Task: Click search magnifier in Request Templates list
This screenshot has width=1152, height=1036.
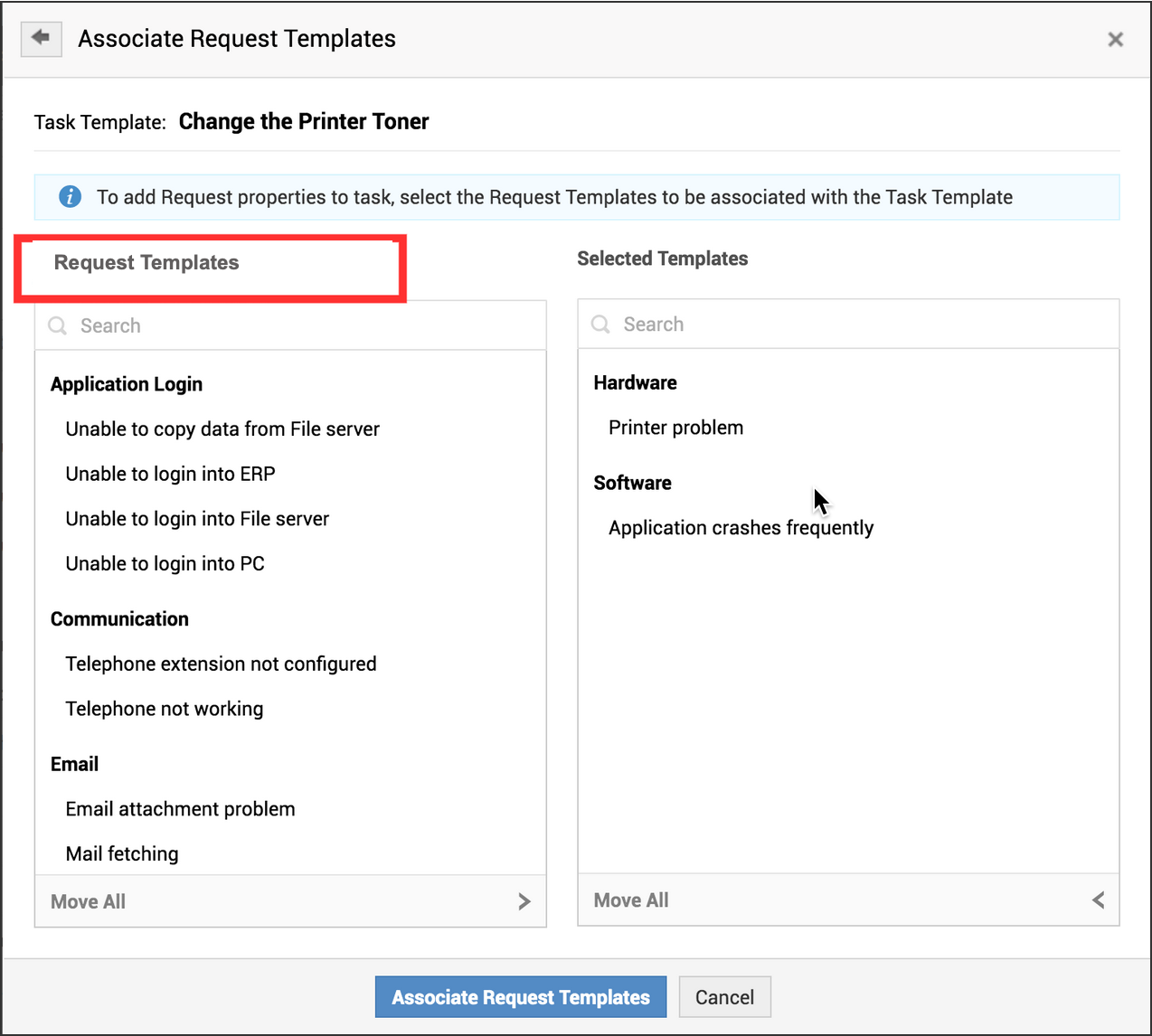Action: [58, 325]
